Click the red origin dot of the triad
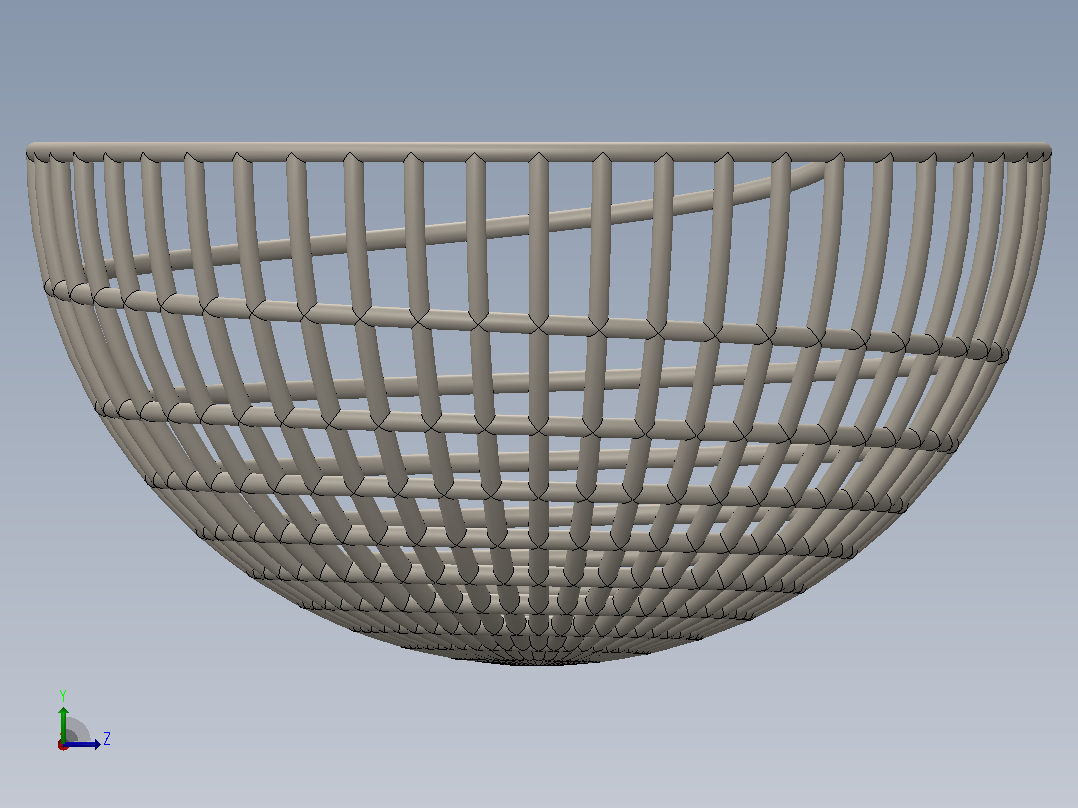This screenshot has width=1078, height=808. pos(63,745)
